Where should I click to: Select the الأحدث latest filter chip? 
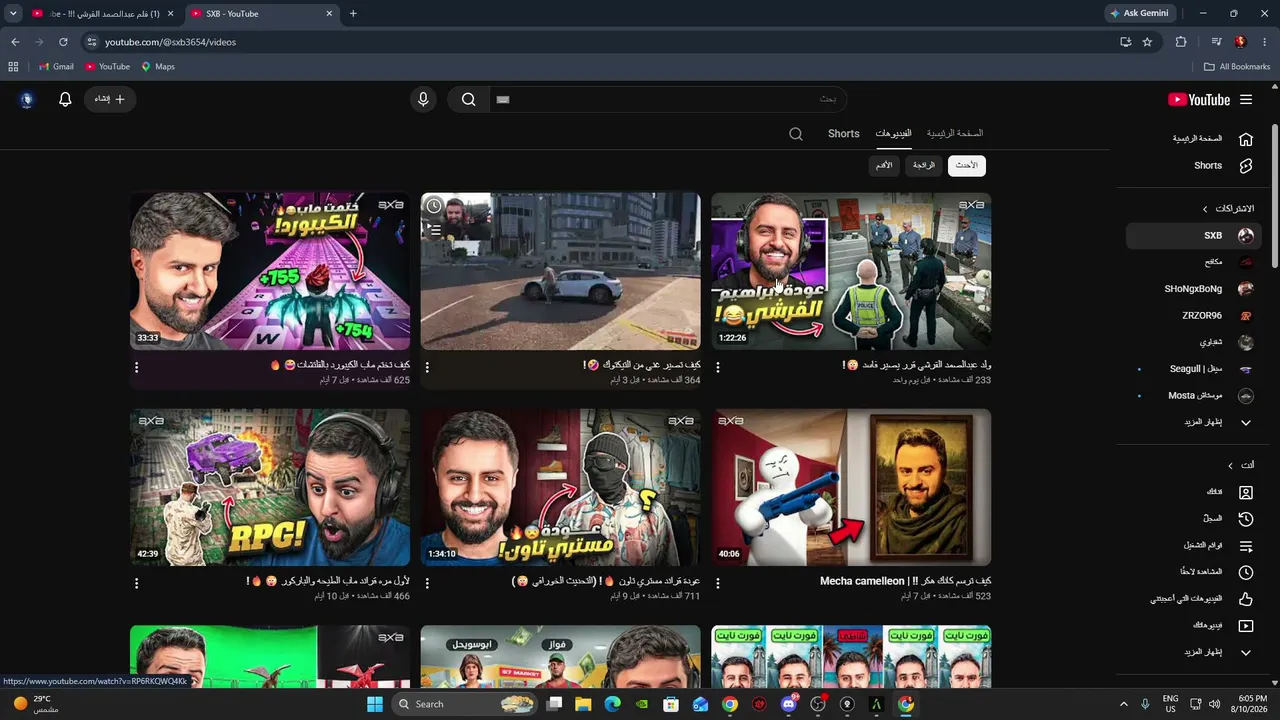pos(967,165)
